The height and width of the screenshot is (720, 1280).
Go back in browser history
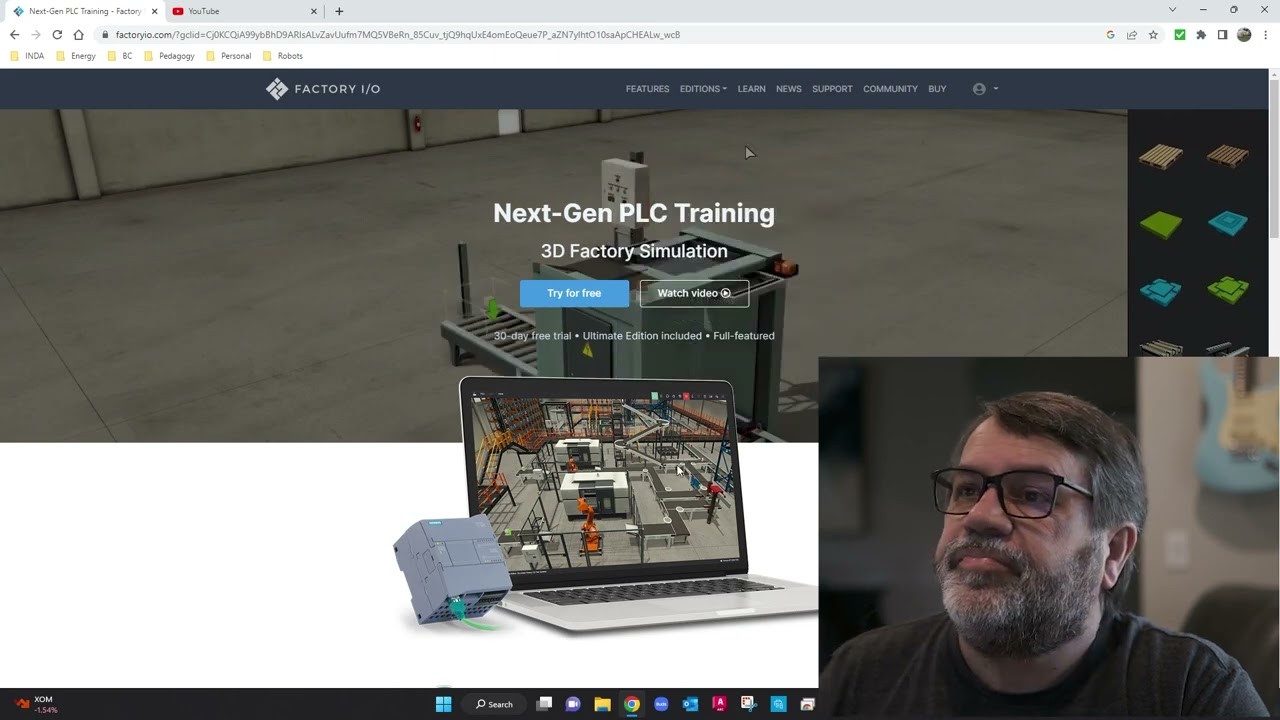[x=14, y=34]
